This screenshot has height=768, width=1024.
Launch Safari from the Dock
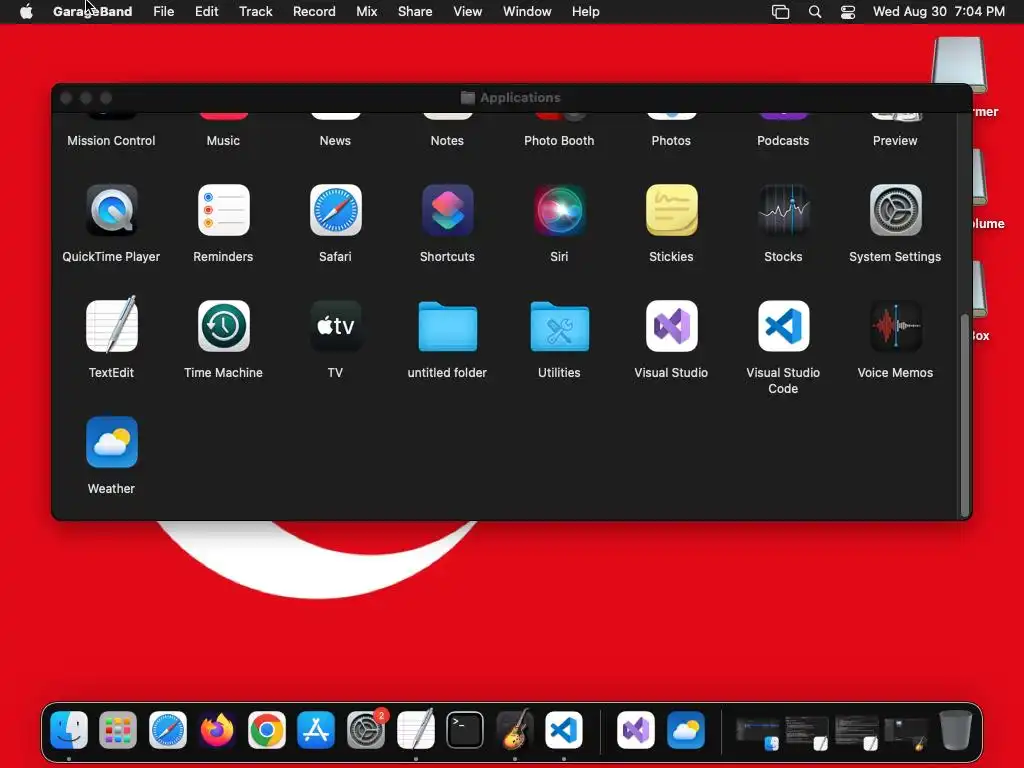pyautogui.click(x=168, y=729)
